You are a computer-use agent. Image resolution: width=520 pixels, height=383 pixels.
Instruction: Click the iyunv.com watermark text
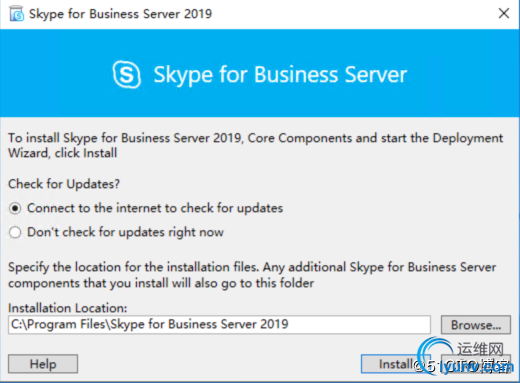point(476,367)
